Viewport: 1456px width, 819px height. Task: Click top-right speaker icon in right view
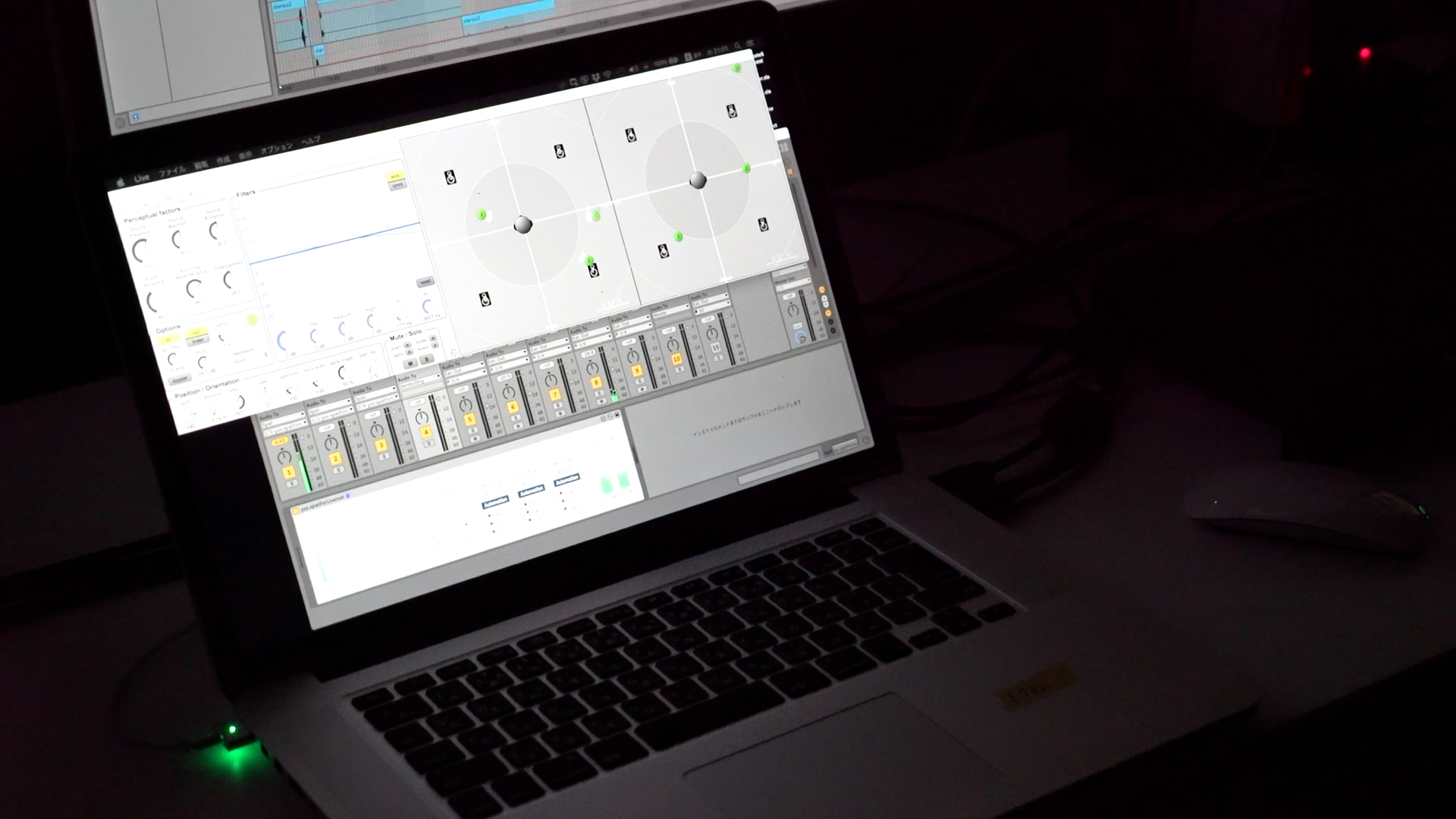click(x=732, y=111)
